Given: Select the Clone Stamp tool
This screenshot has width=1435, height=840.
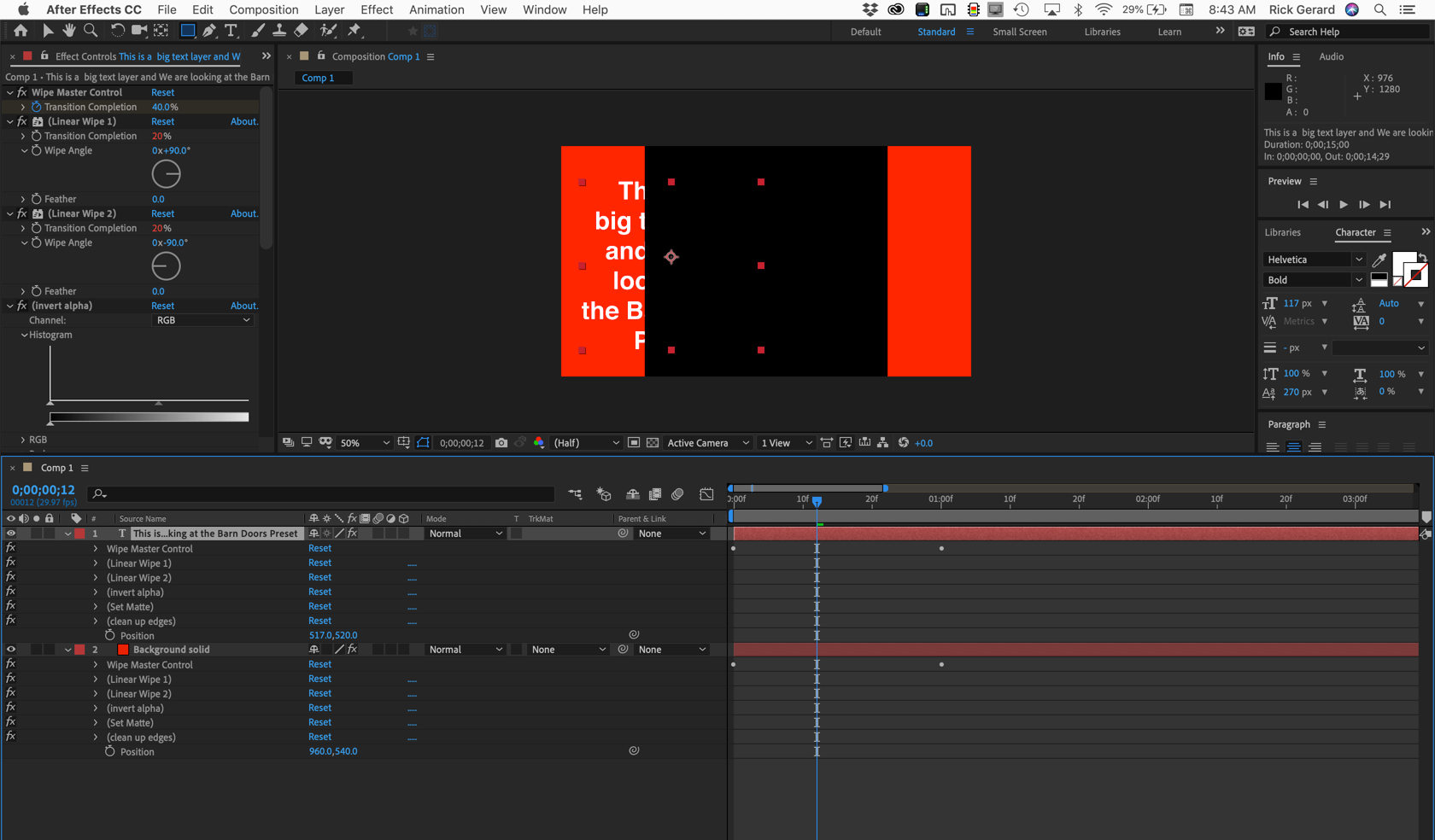Looking at the screenshot, I should [x=278, y=31].
